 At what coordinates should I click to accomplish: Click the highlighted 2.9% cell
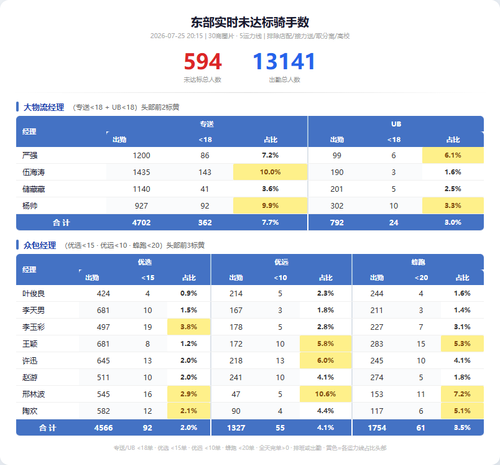click(x=189, y=394)
